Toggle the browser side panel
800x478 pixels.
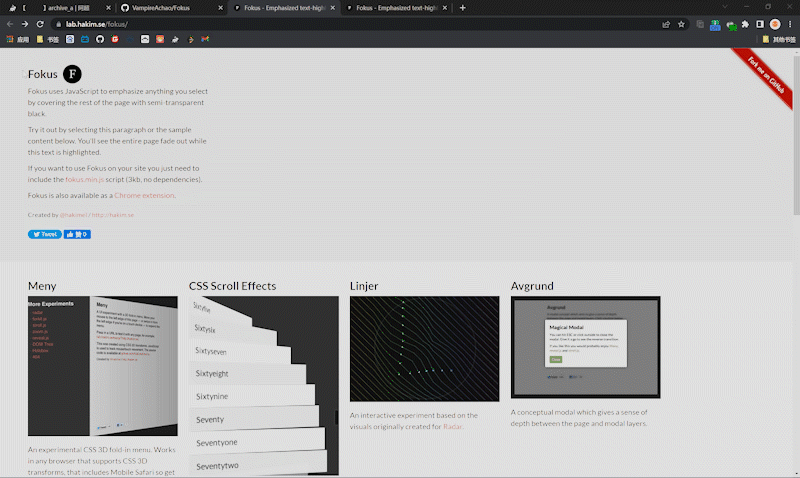[x=759, y=23]
